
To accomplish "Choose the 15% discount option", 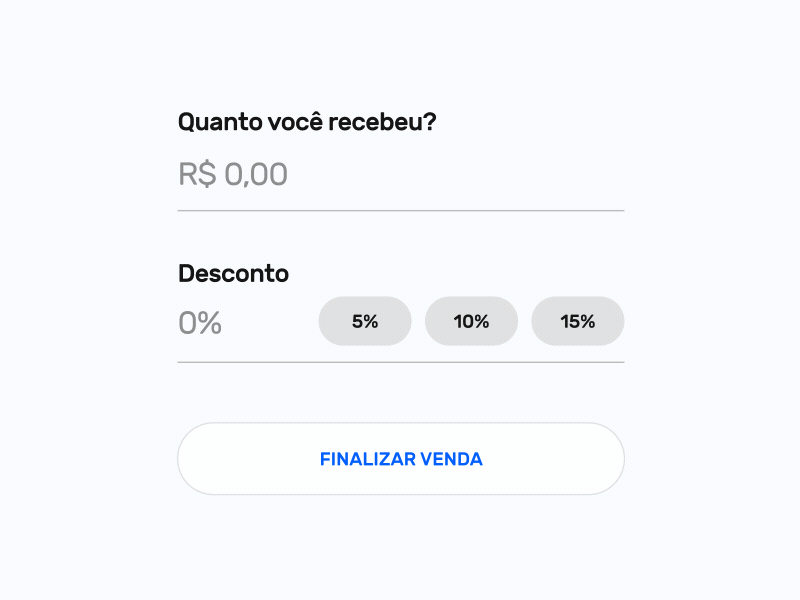I will point(578,321).
